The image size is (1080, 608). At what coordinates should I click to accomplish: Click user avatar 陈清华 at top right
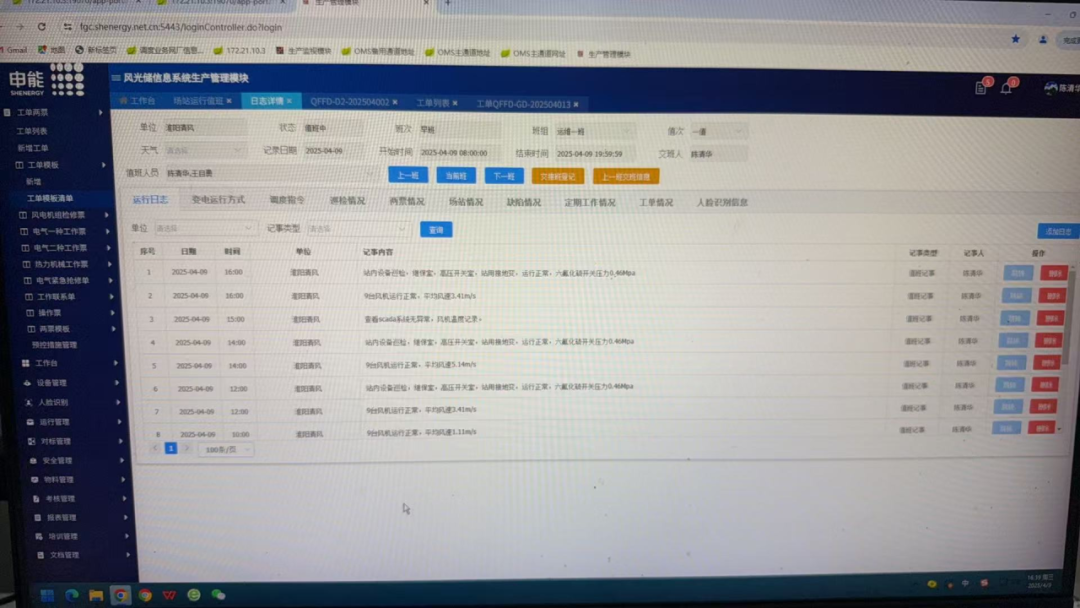(x=1054, y=88)
